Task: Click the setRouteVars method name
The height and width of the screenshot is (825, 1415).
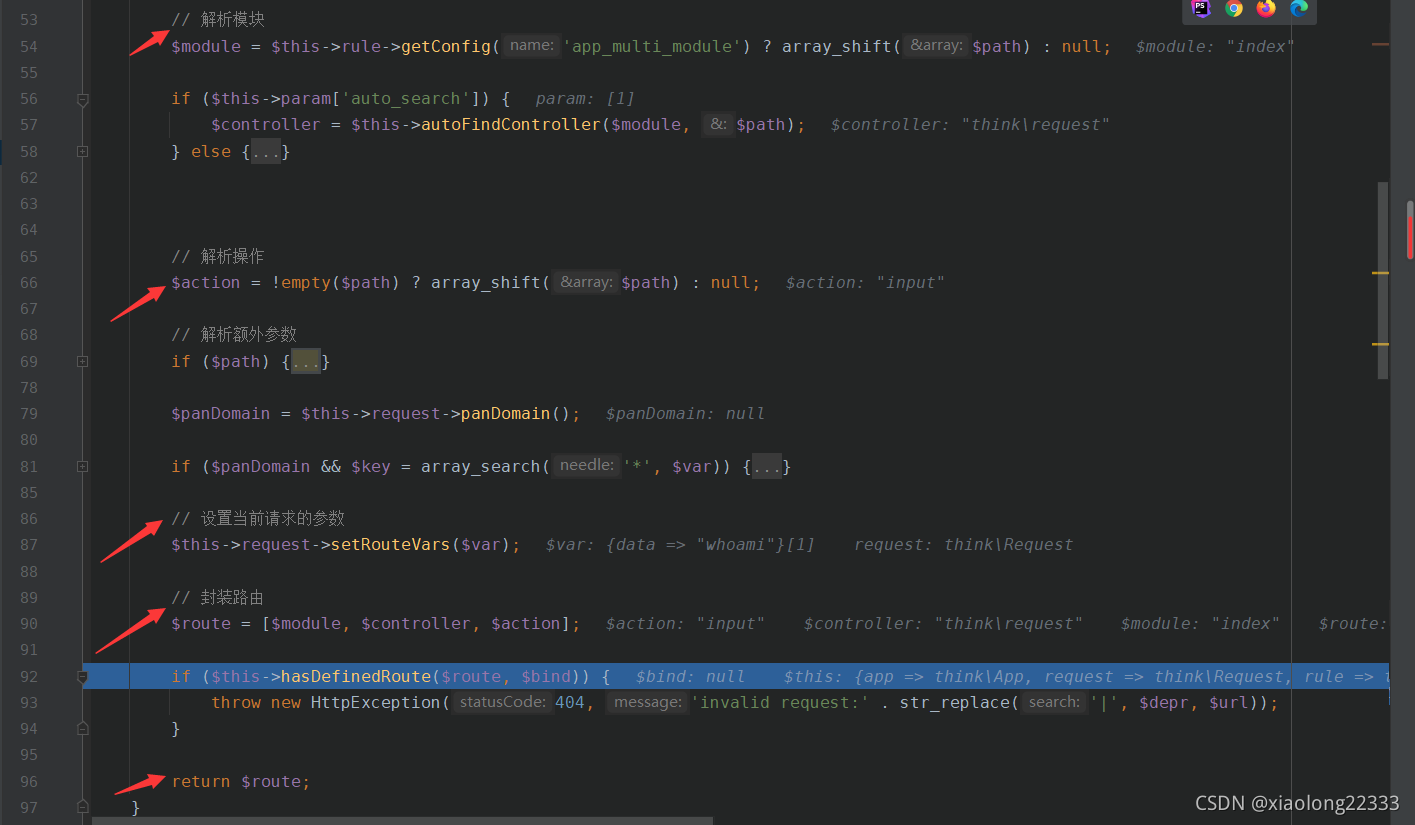Action: coord(391,545)
